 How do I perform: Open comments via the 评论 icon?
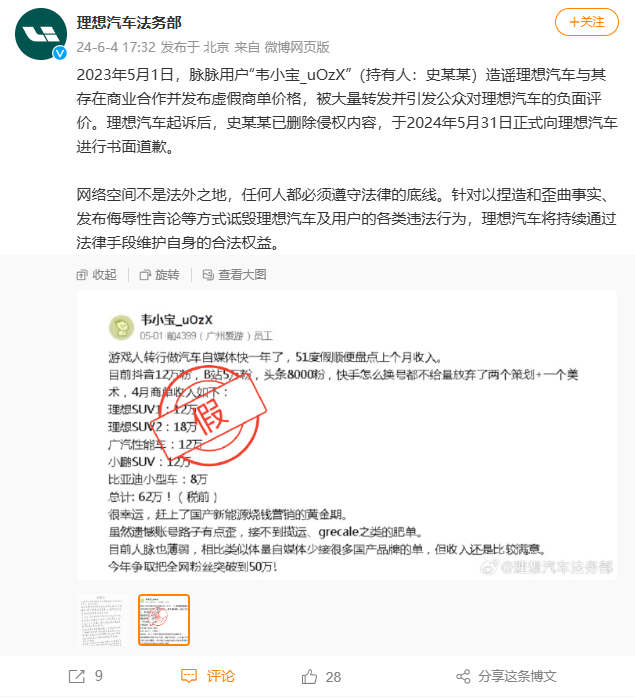tap(189, 676)
